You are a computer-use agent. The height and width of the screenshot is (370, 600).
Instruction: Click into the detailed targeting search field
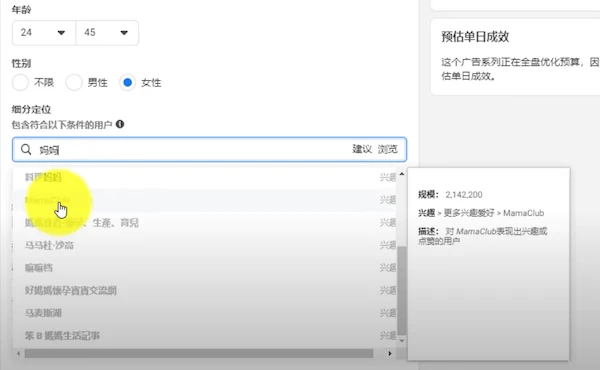click(209, 150)
